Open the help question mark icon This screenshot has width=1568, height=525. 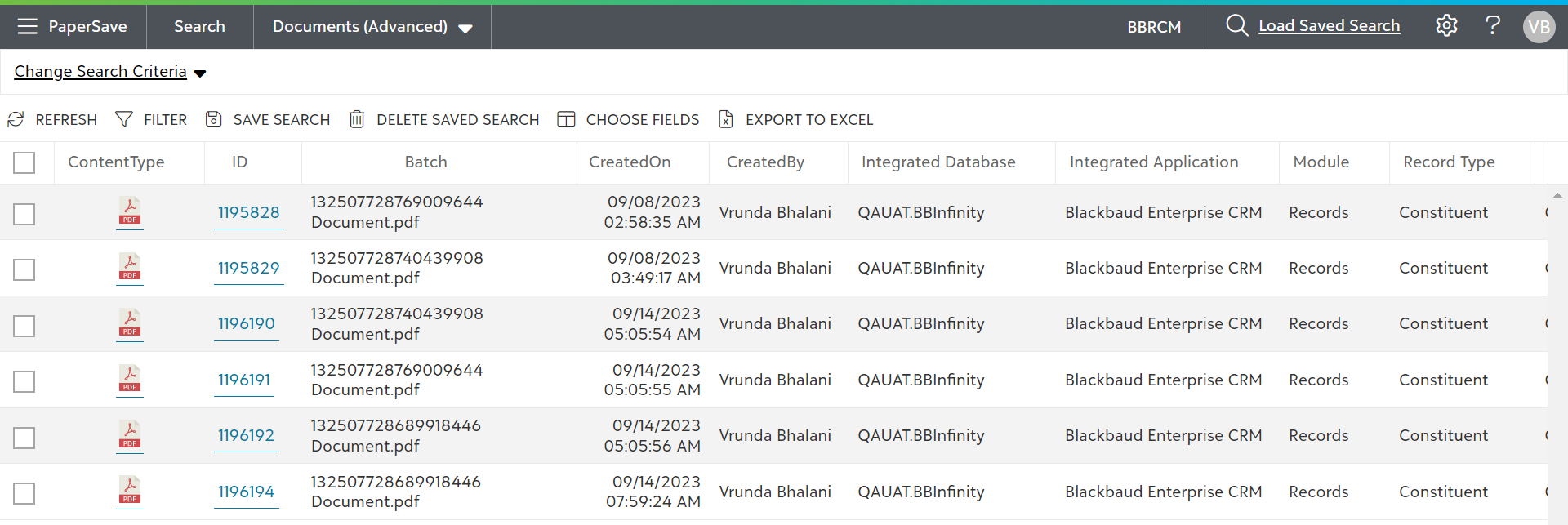1493,26
